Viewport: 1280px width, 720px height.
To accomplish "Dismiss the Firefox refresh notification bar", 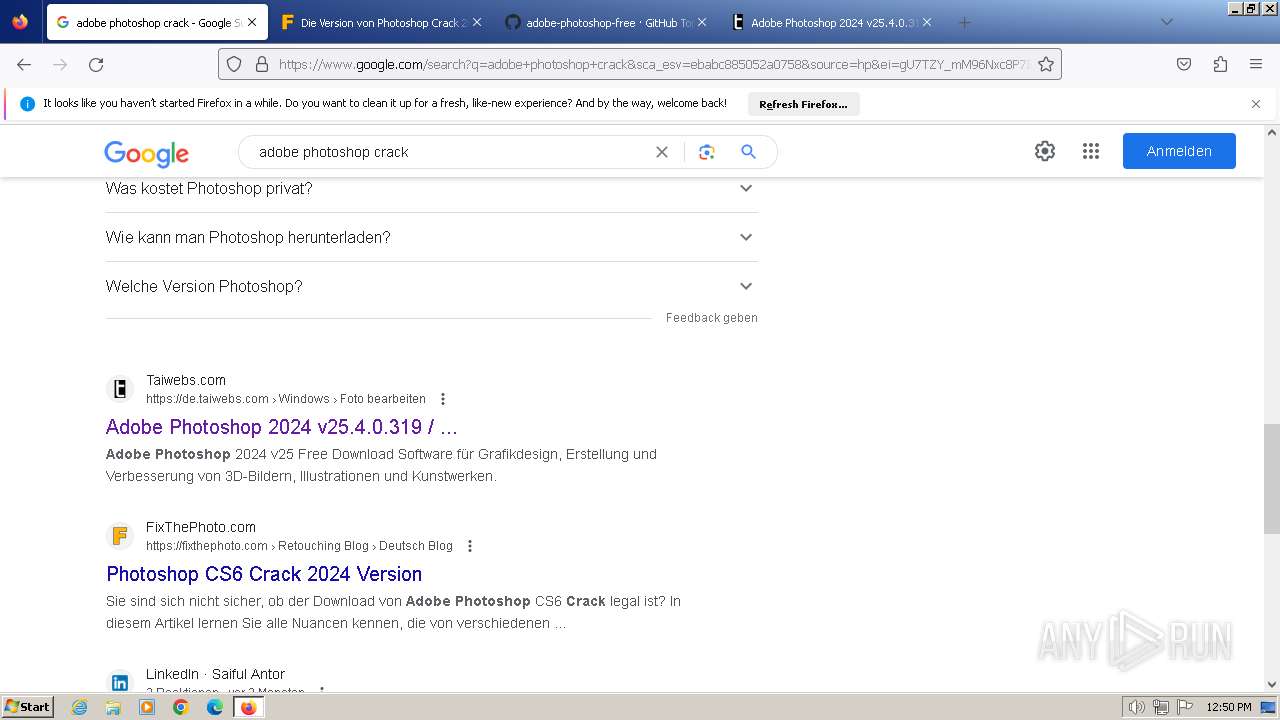I will 1256,104.
